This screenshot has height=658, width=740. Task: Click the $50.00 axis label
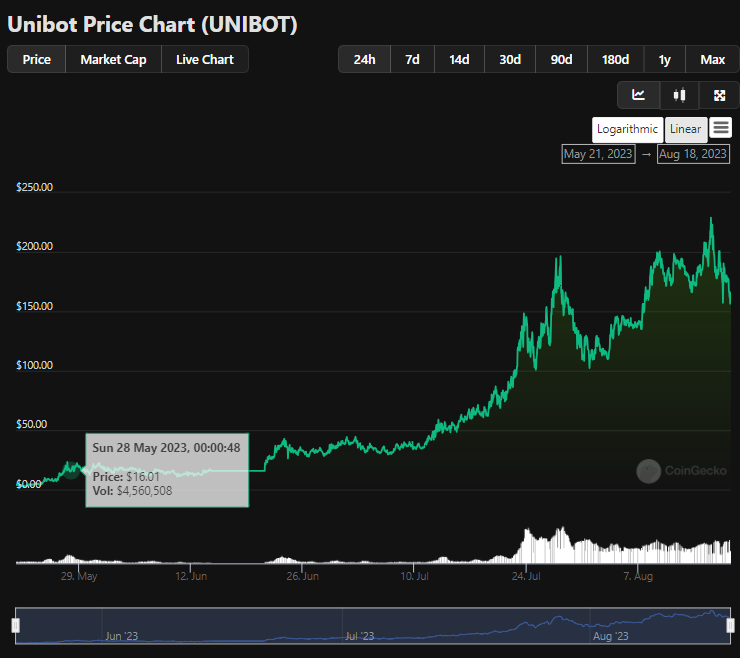coord(32,424)
